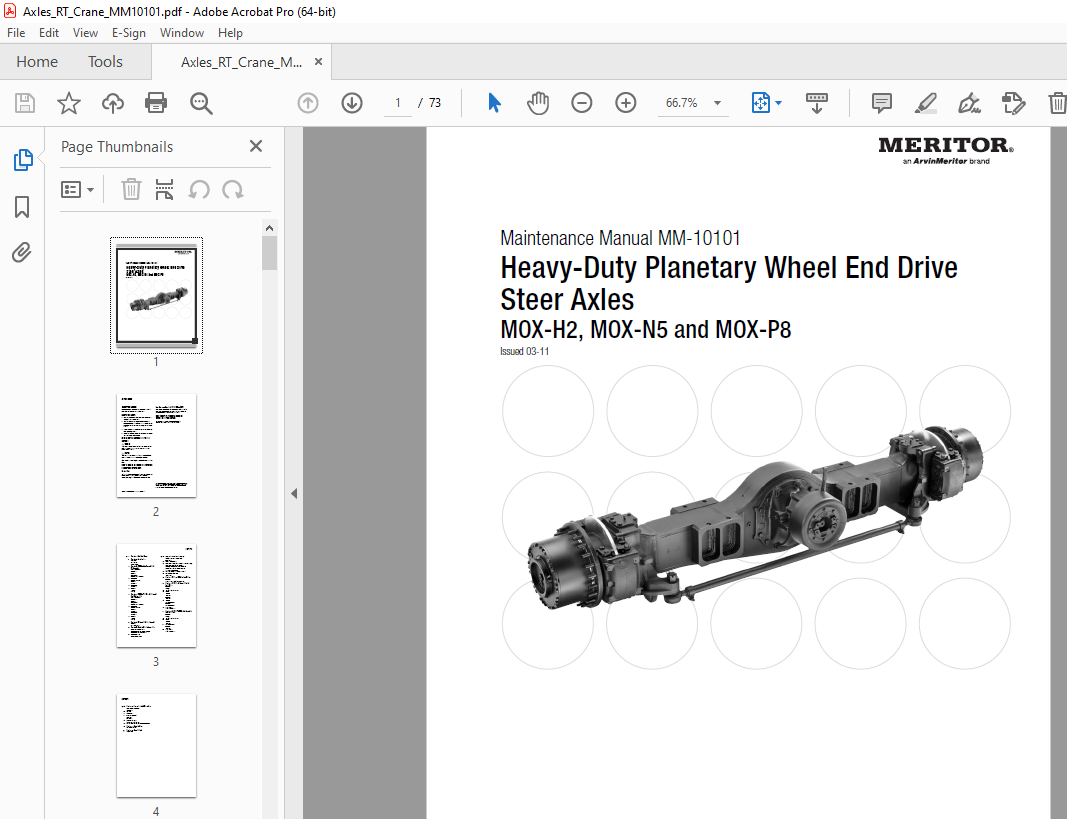The height and width of the screenshot is (819, 1067).
Task: Go to the next page
Action: coord(351,102)
